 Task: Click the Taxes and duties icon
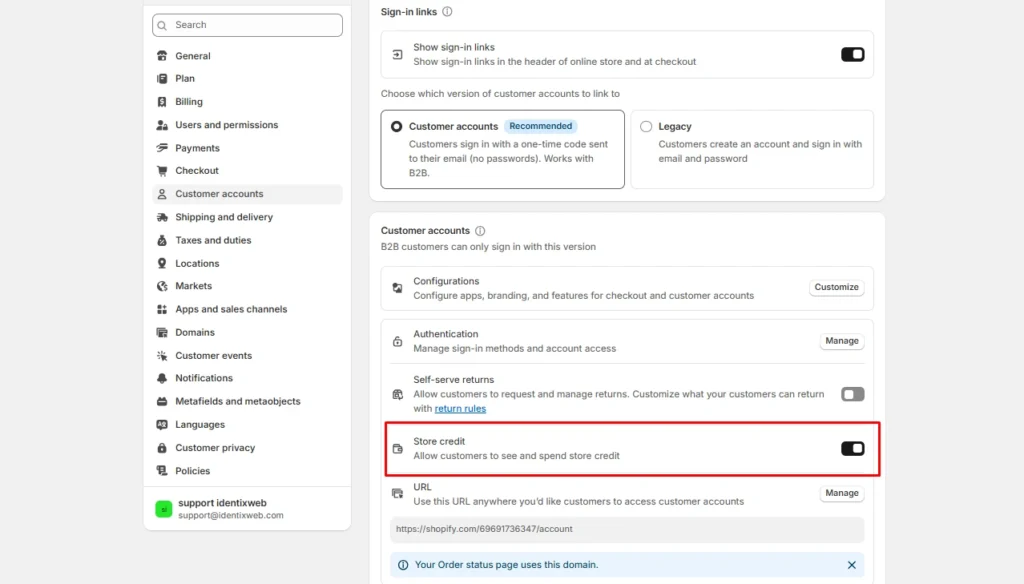point(162,240)
